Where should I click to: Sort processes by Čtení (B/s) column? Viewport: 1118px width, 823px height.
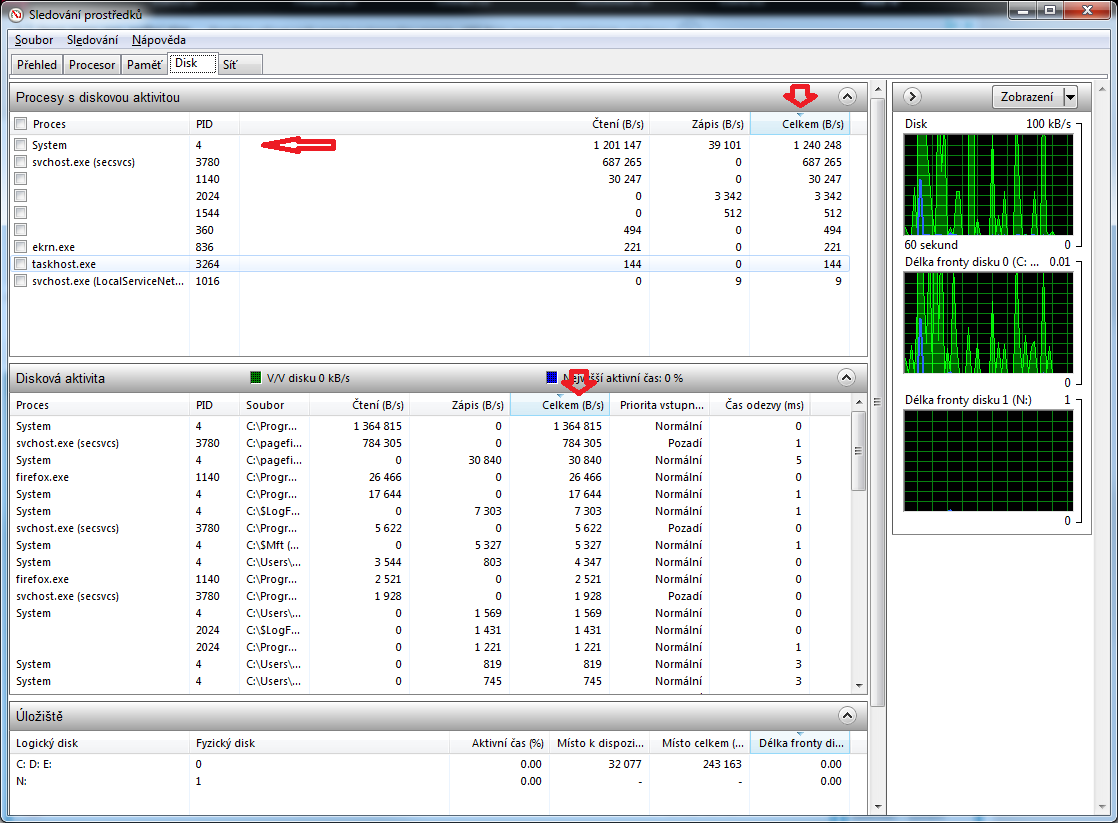618,124
